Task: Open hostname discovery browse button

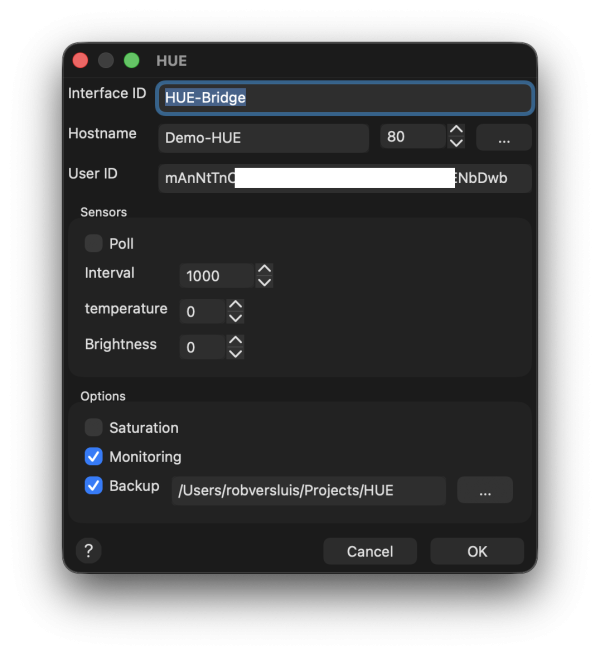Action: [503, 137]
